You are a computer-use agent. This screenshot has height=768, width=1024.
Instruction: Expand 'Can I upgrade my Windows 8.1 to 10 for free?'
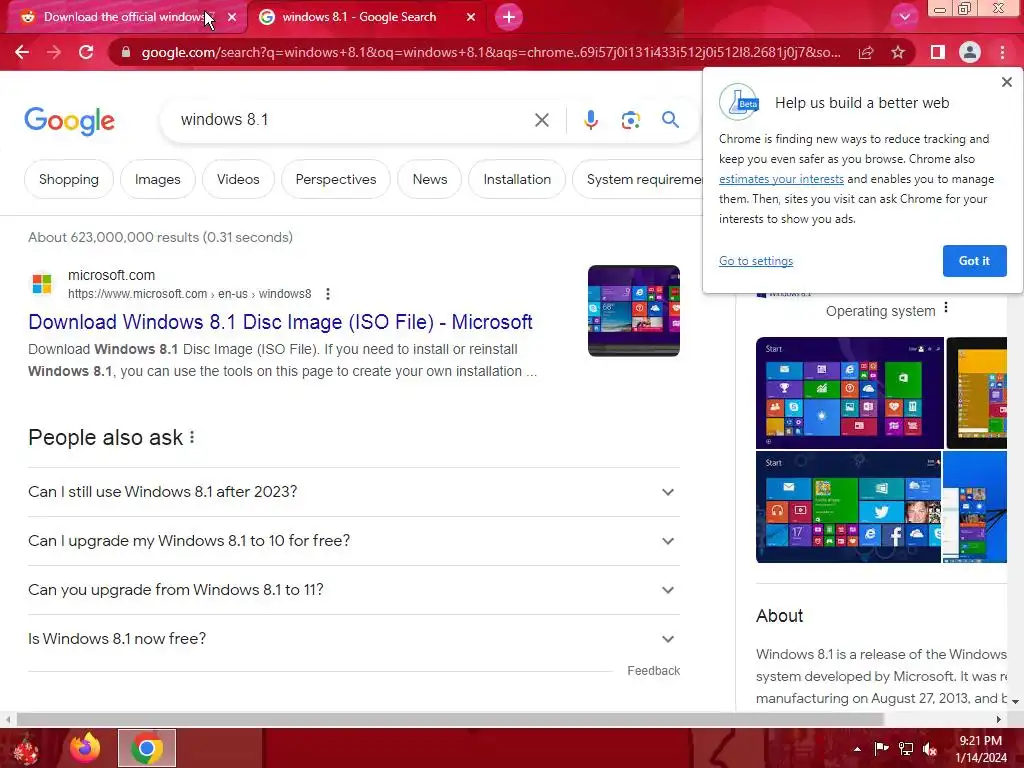[353, 541]
